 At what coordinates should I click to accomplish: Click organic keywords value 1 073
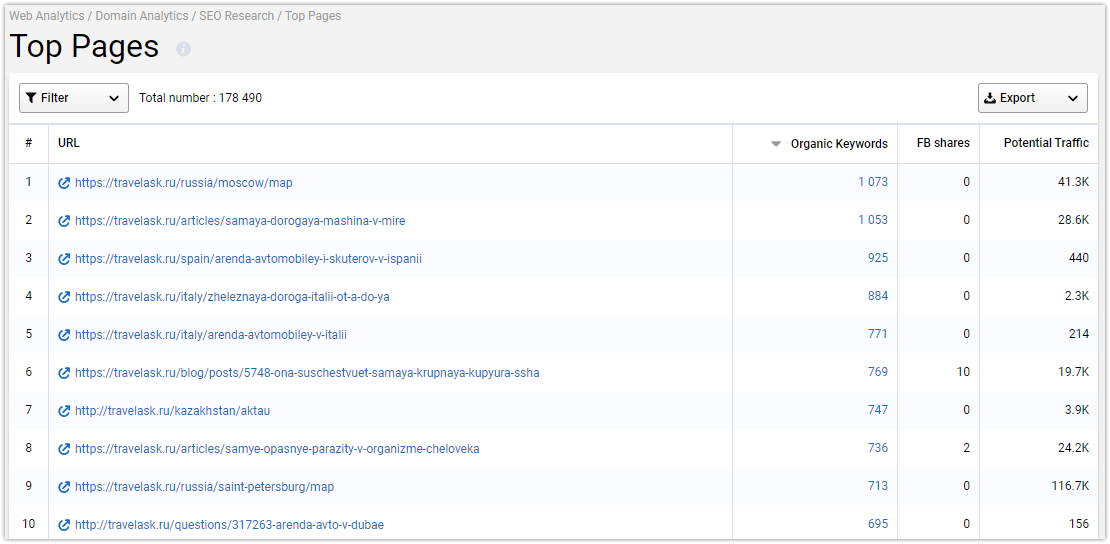873,182
